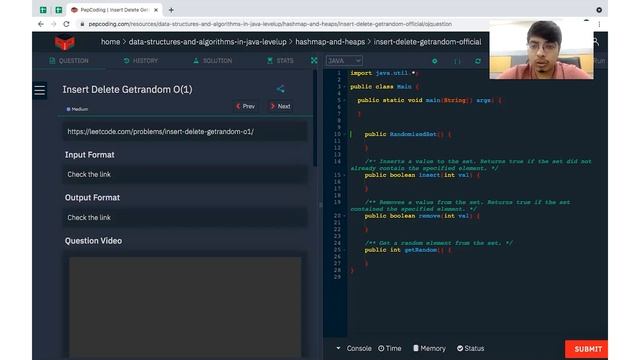Screen dimensions: 640x360
Task: Close the PepCoding browser tab
Action: pyautogui.click(x=156, y=10)
